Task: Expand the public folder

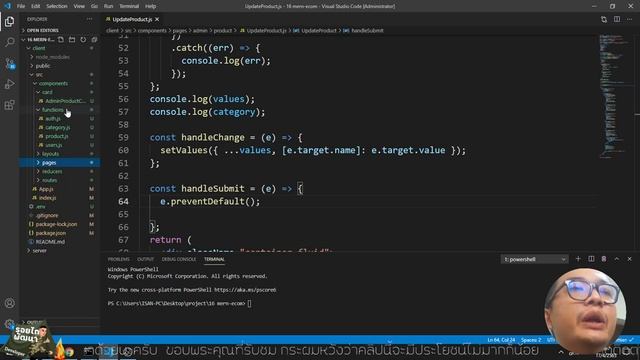Action: (42, 66)
